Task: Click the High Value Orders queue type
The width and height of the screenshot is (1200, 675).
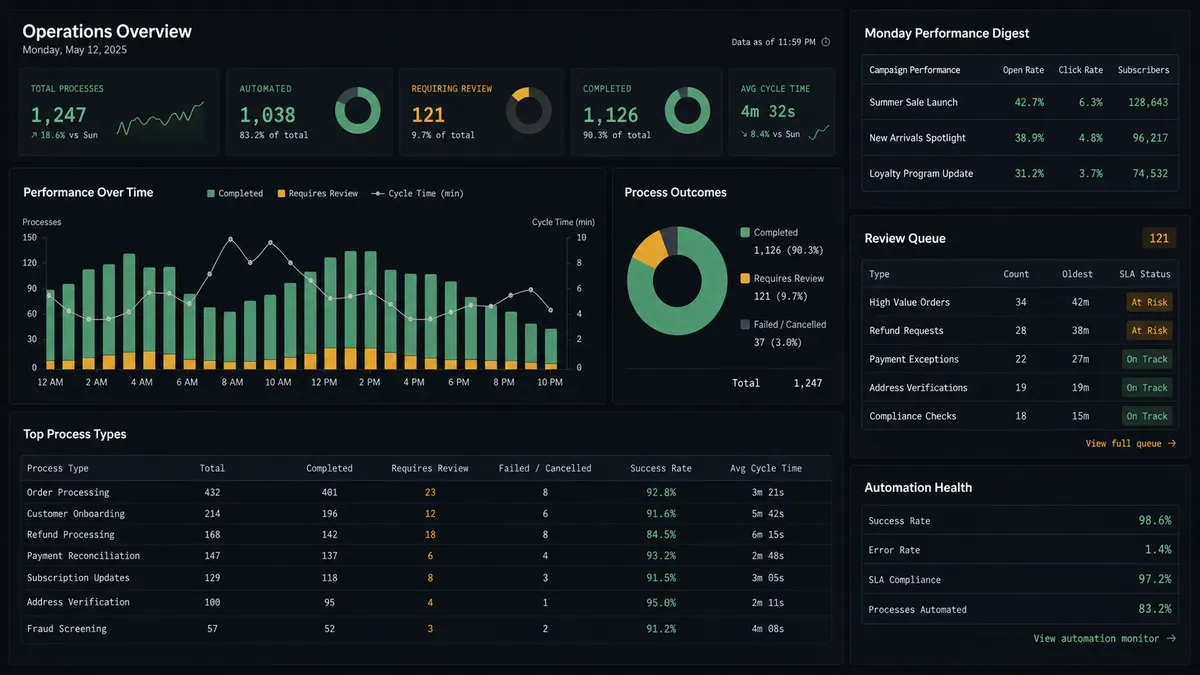Action: coord(910,302)
